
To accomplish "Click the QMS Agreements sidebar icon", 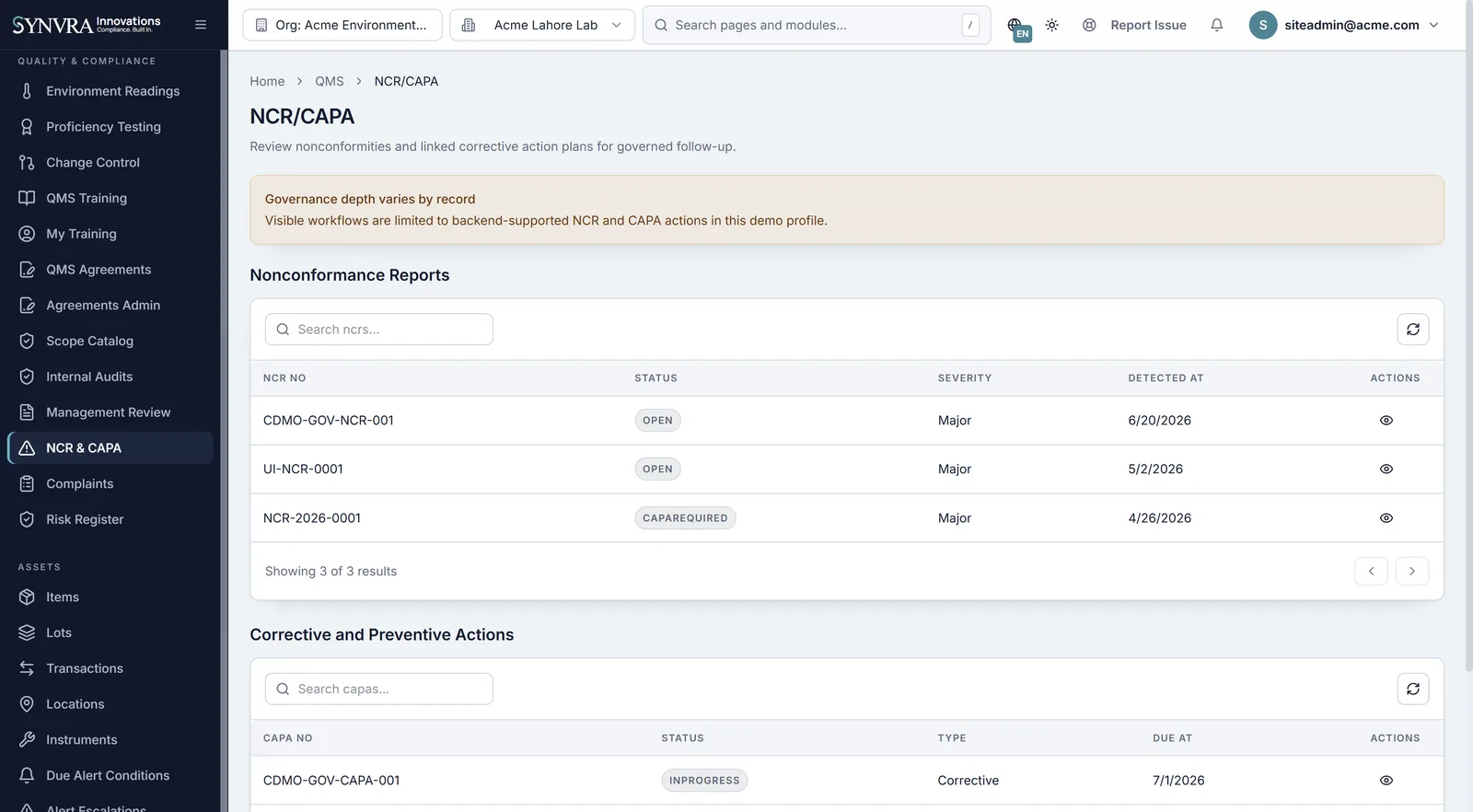I will [x=27, y=270].
